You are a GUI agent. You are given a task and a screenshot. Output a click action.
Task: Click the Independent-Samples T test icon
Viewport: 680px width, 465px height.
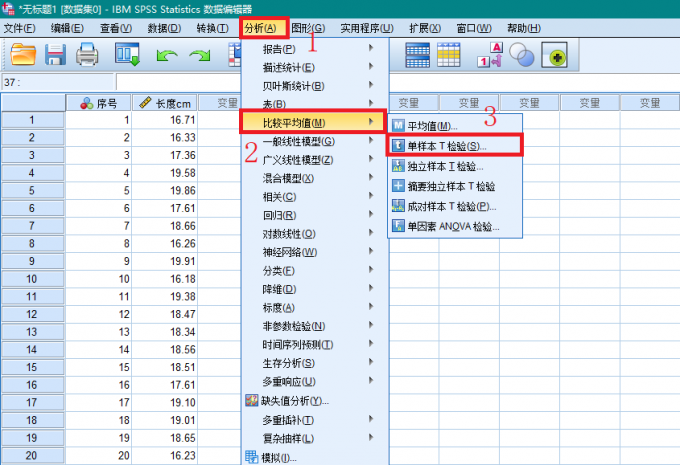(398, 166)
